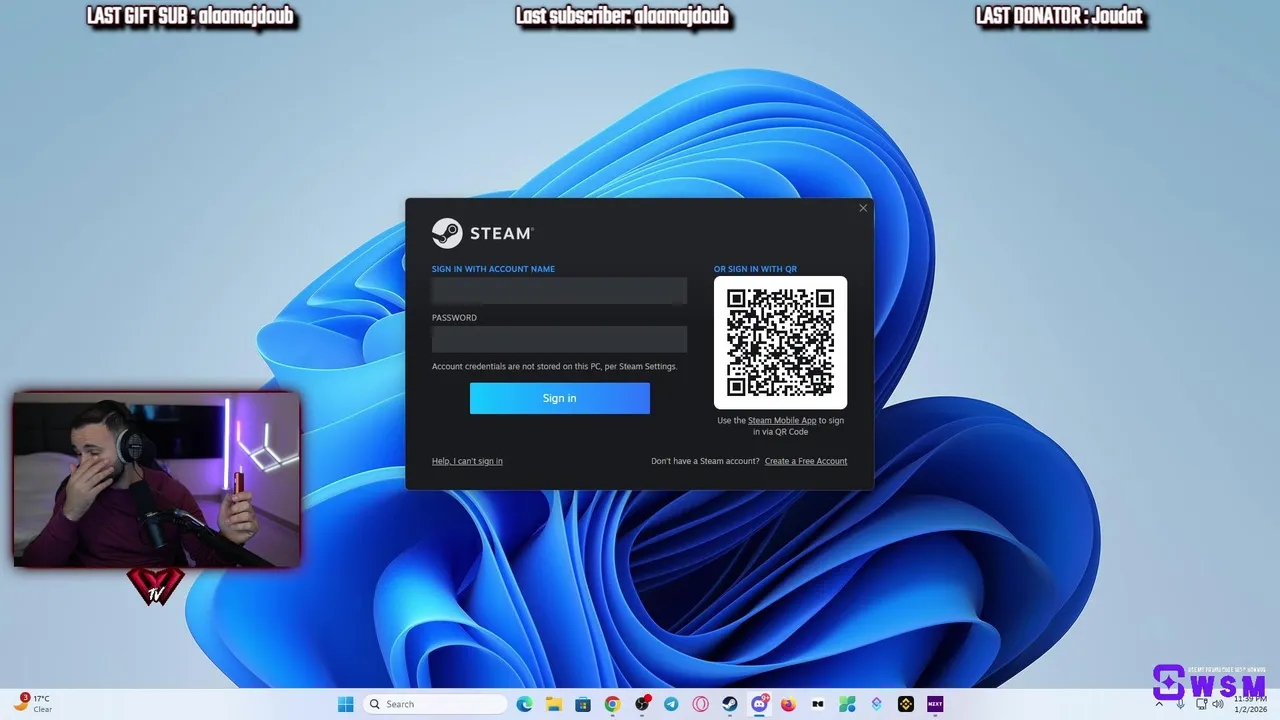Open the "Help, I can't sign in" link
The width and height of the screenshot is (1280, 720).
[467, 461]
